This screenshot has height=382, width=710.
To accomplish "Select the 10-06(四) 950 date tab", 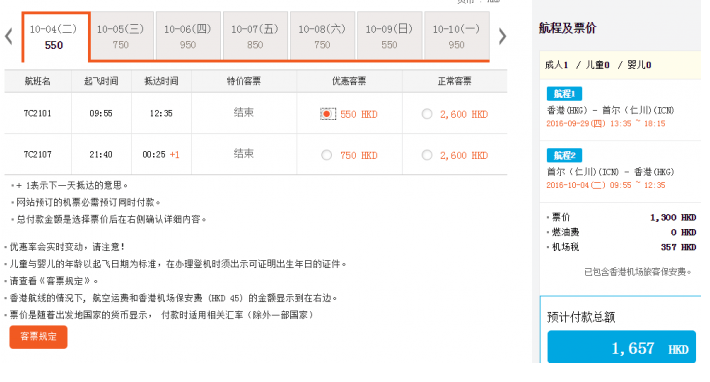I will (188, 36).
